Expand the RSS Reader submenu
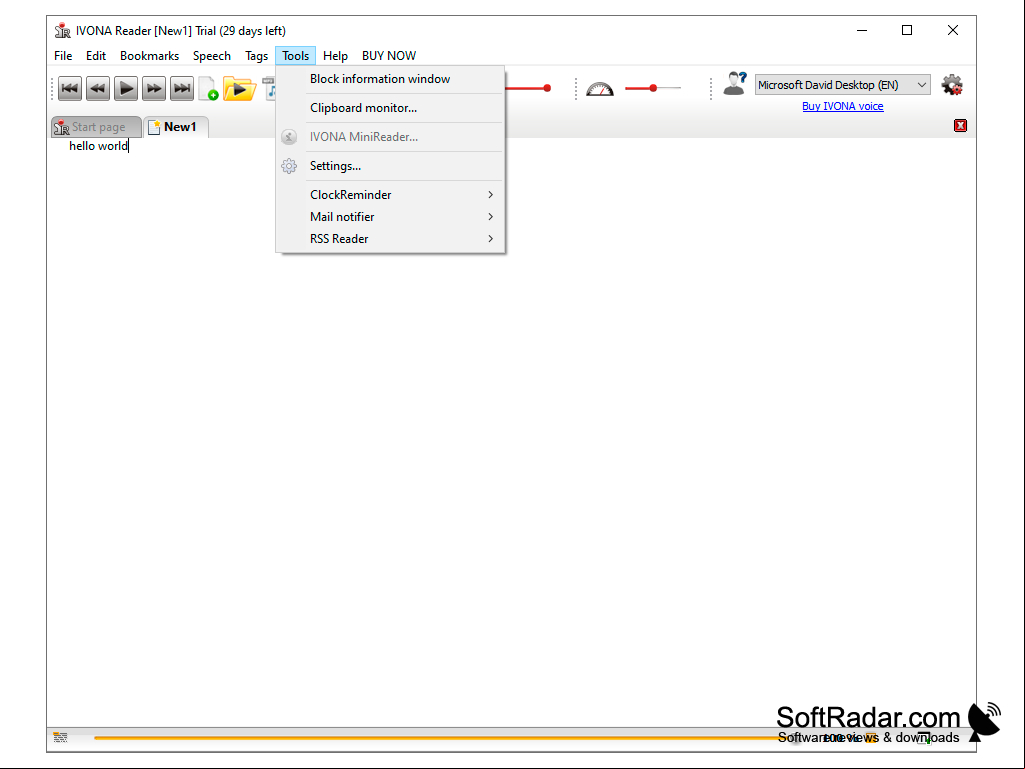 tap(390, 239)
